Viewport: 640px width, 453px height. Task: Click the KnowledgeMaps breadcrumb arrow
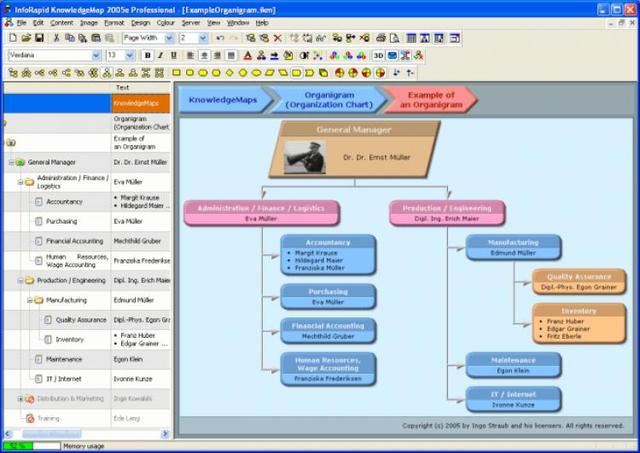(226, 100)
